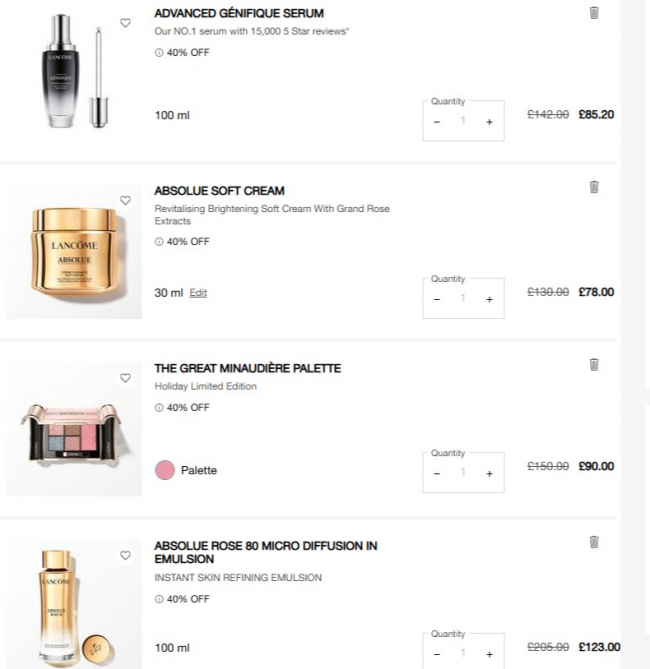The width and height of the screenshot is (650, 669).
Task: Delete The Great Minaudière Palette item
Action: pos(594,364)
